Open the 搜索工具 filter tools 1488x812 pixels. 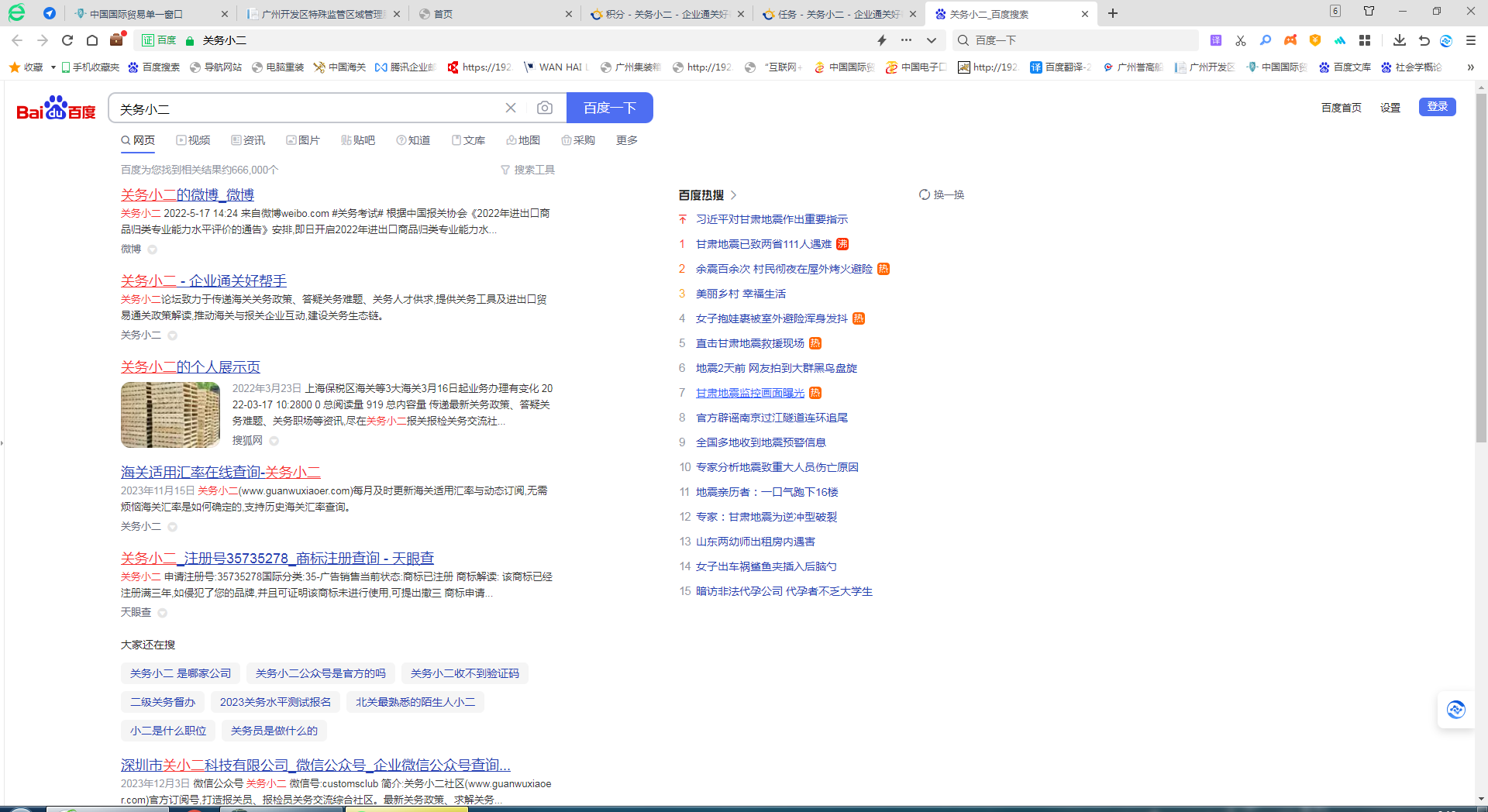pos(528,170)
